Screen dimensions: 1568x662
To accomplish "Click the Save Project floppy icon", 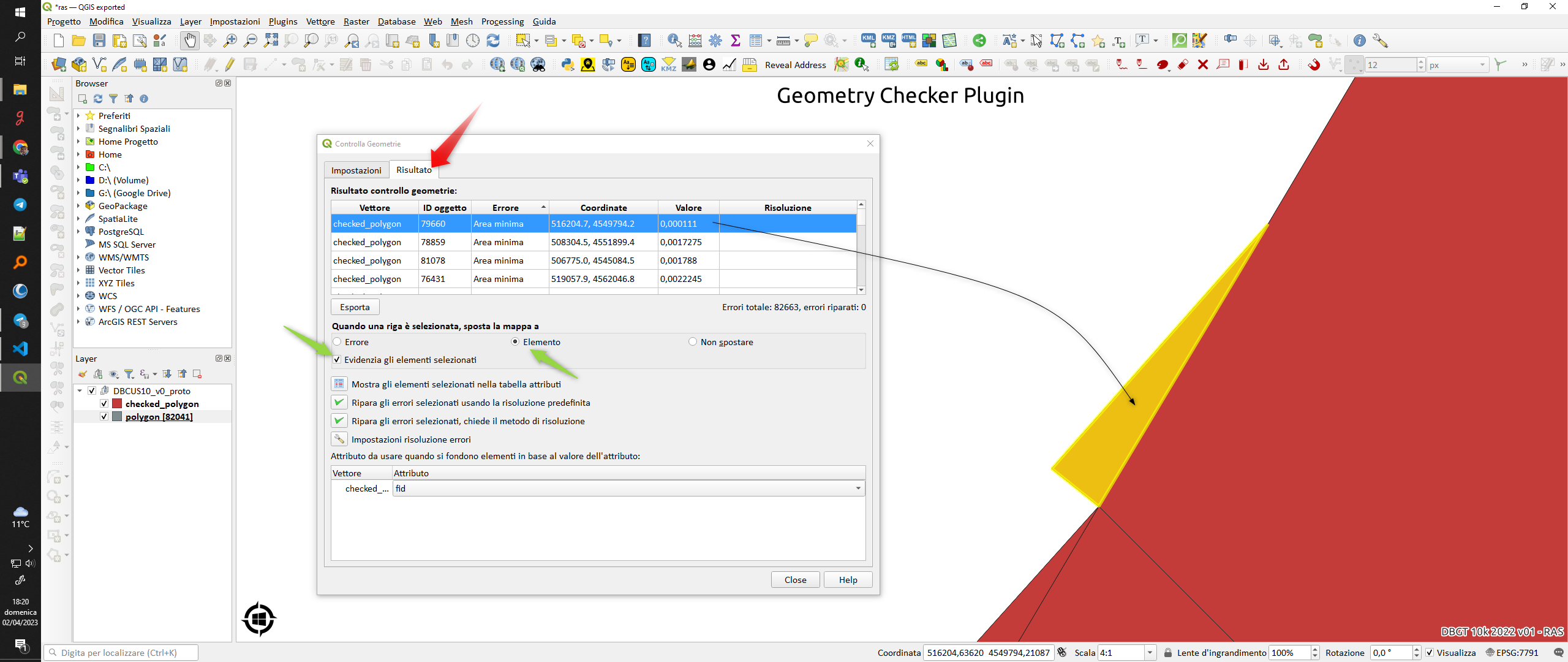I will [99, 41].
